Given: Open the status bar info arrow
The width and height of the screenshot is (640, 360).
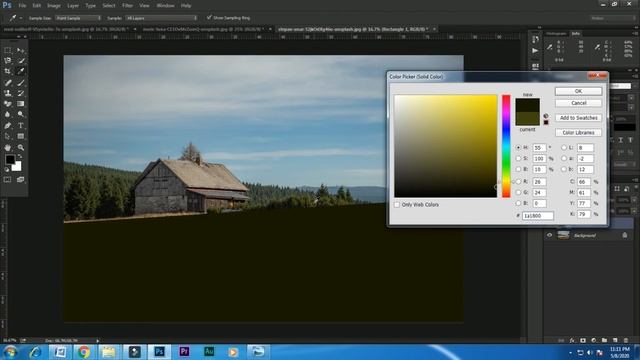Looking at the screenshot, I should pyautogui.click(x=98, y=340).
